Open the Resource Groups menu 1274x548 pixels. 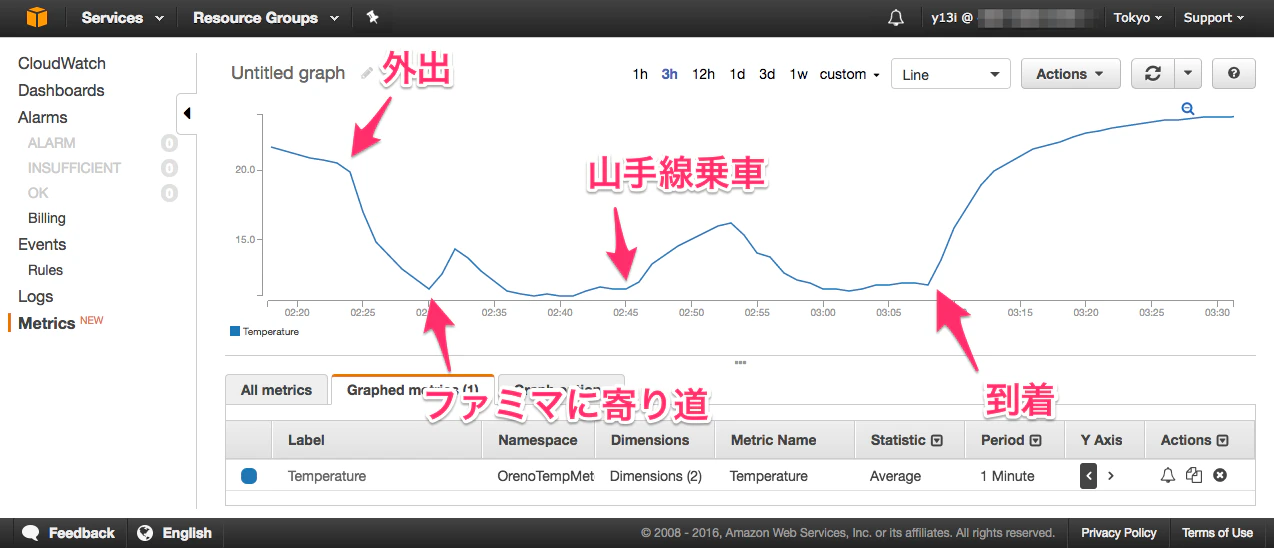point(265,18)
